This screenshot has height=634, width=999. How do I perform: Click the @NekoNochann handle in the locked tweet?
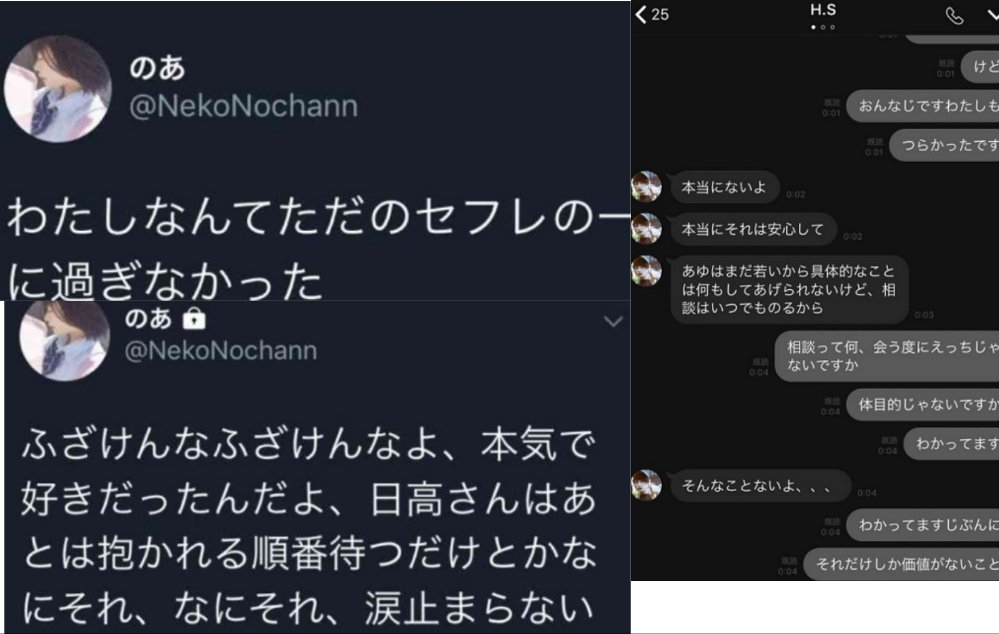point(222,350)
